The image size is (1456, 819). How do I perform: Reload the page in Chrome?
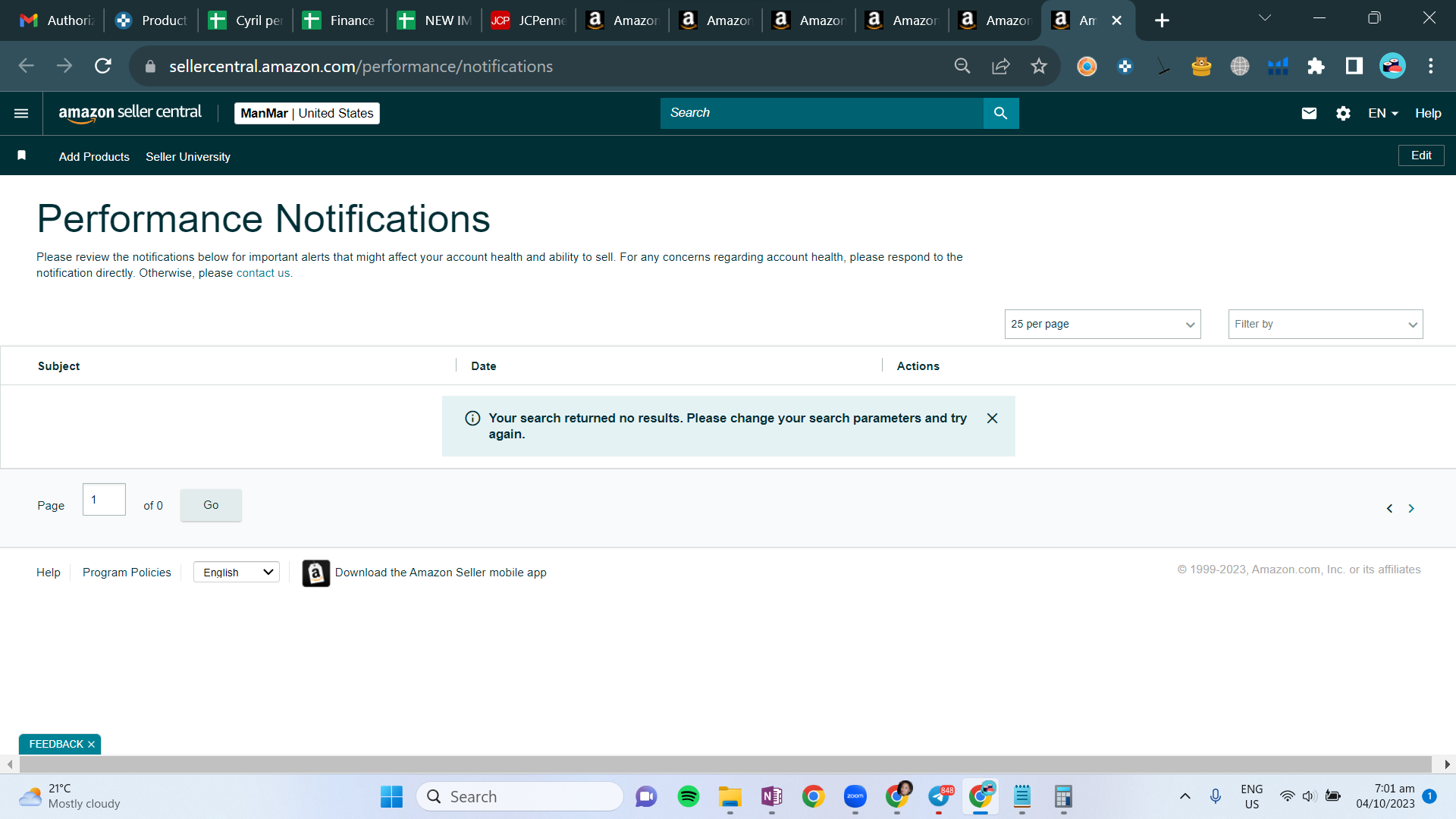click(x=103, y=66)
